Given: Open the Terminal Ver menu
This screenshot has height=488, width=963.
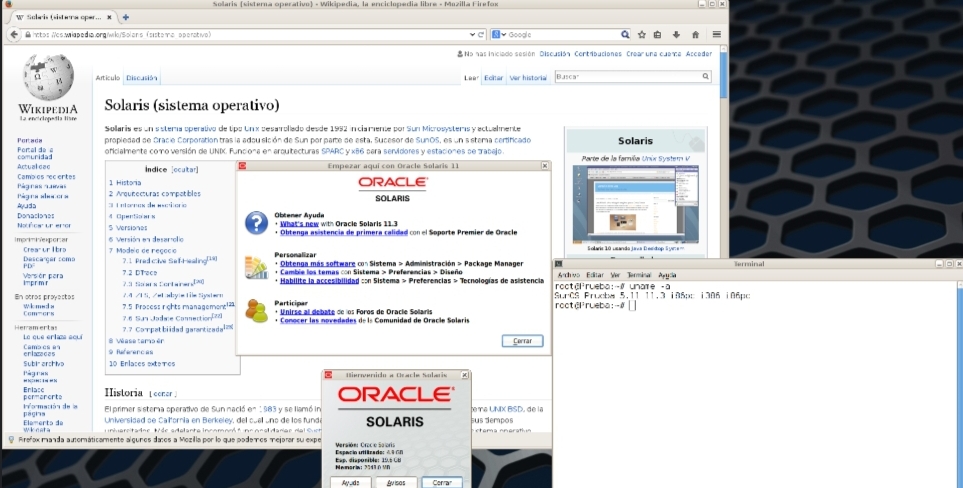Looking at the screenshot, I should [x=615, y=275].
